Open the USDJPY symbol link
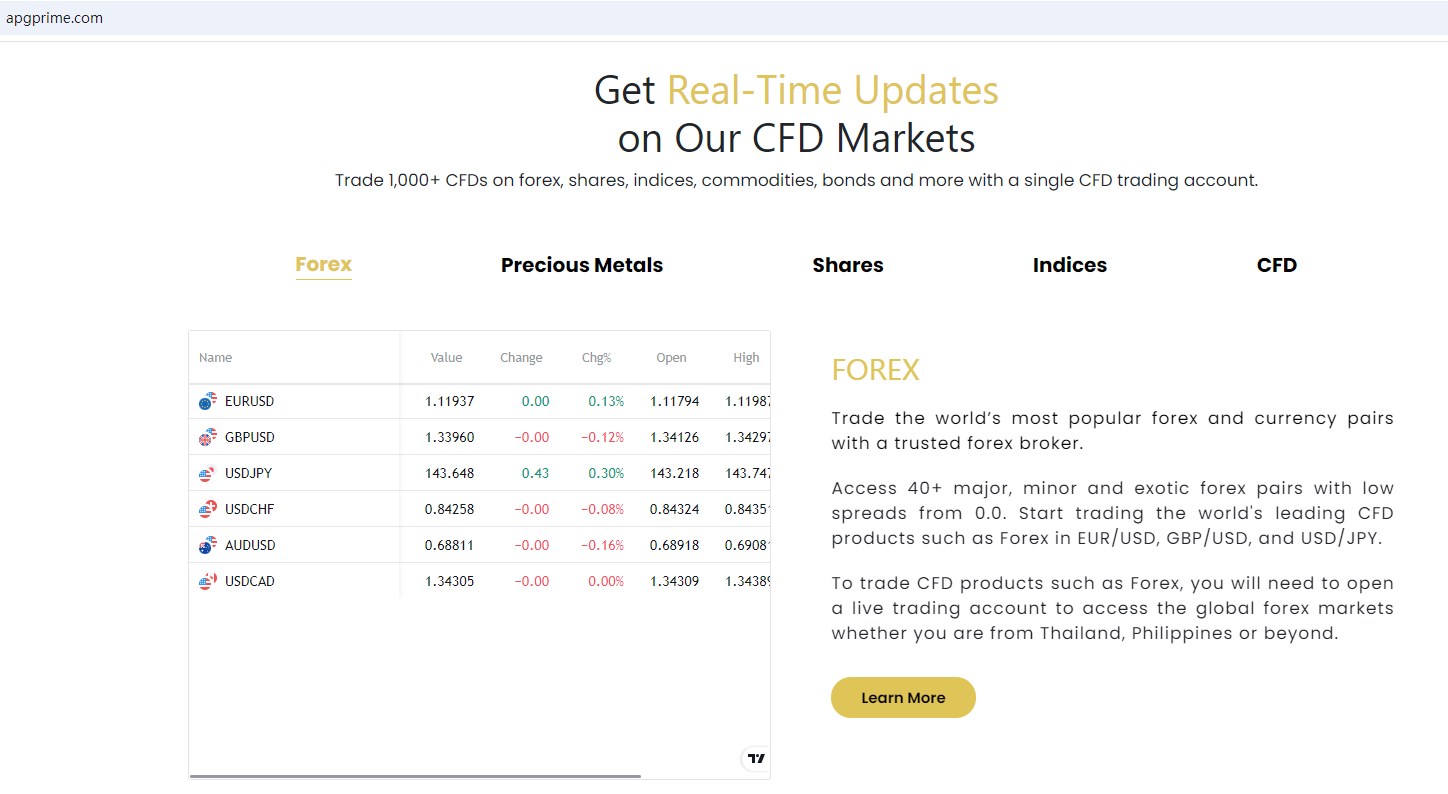The width and height of the screenshot is (1448, 794). tap(248, 473)
